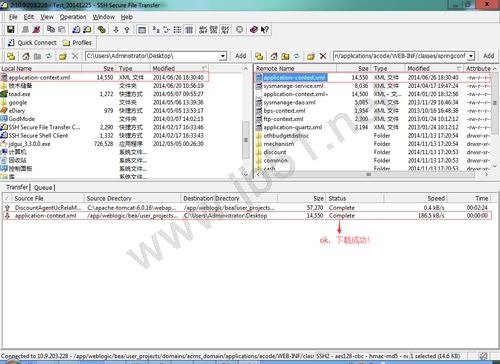
Task: Go to remote home folder icon
Action: (x=274, y=56)
